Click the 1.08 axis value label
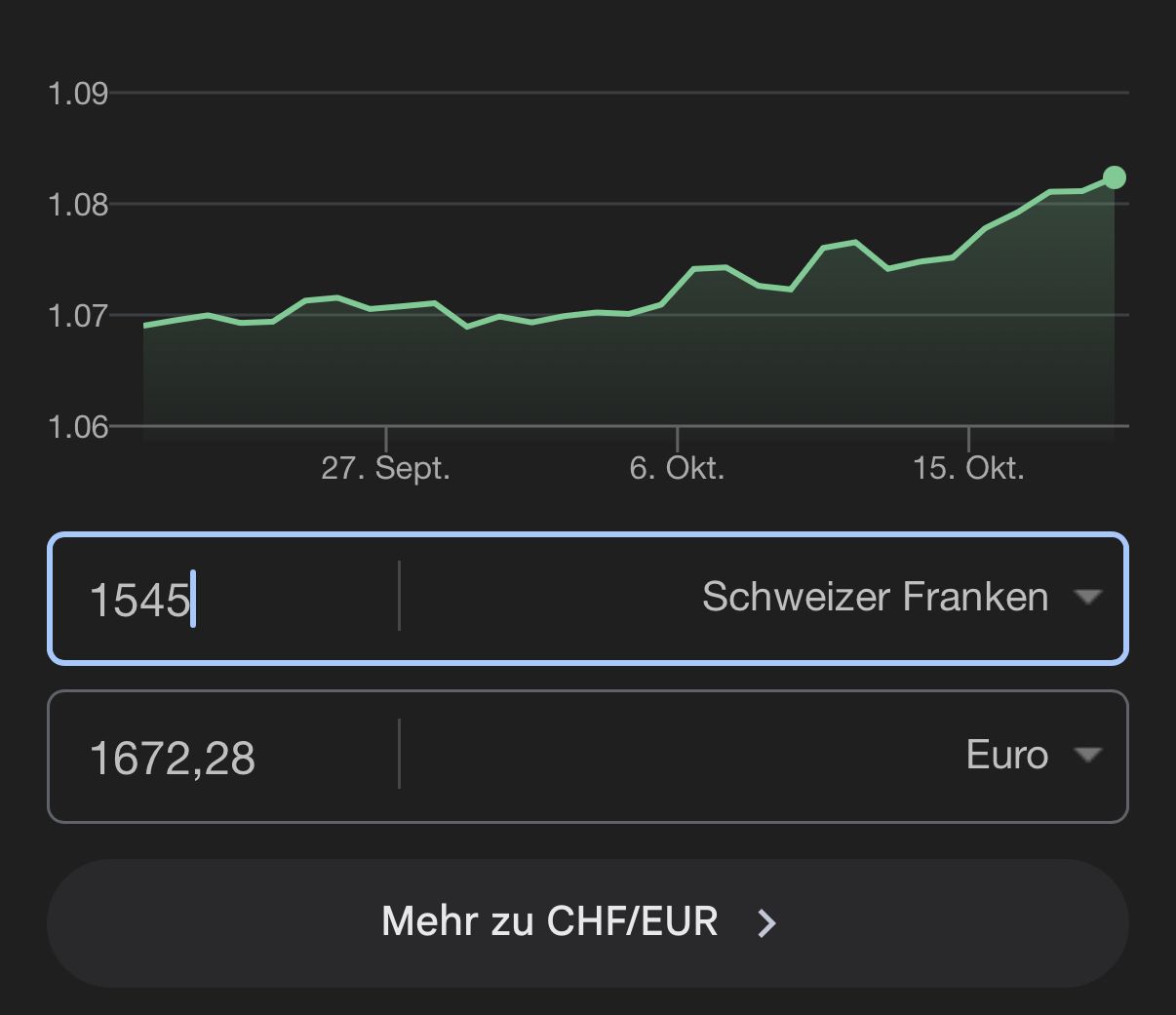The image size is (1176, 1015). (78, 205)
